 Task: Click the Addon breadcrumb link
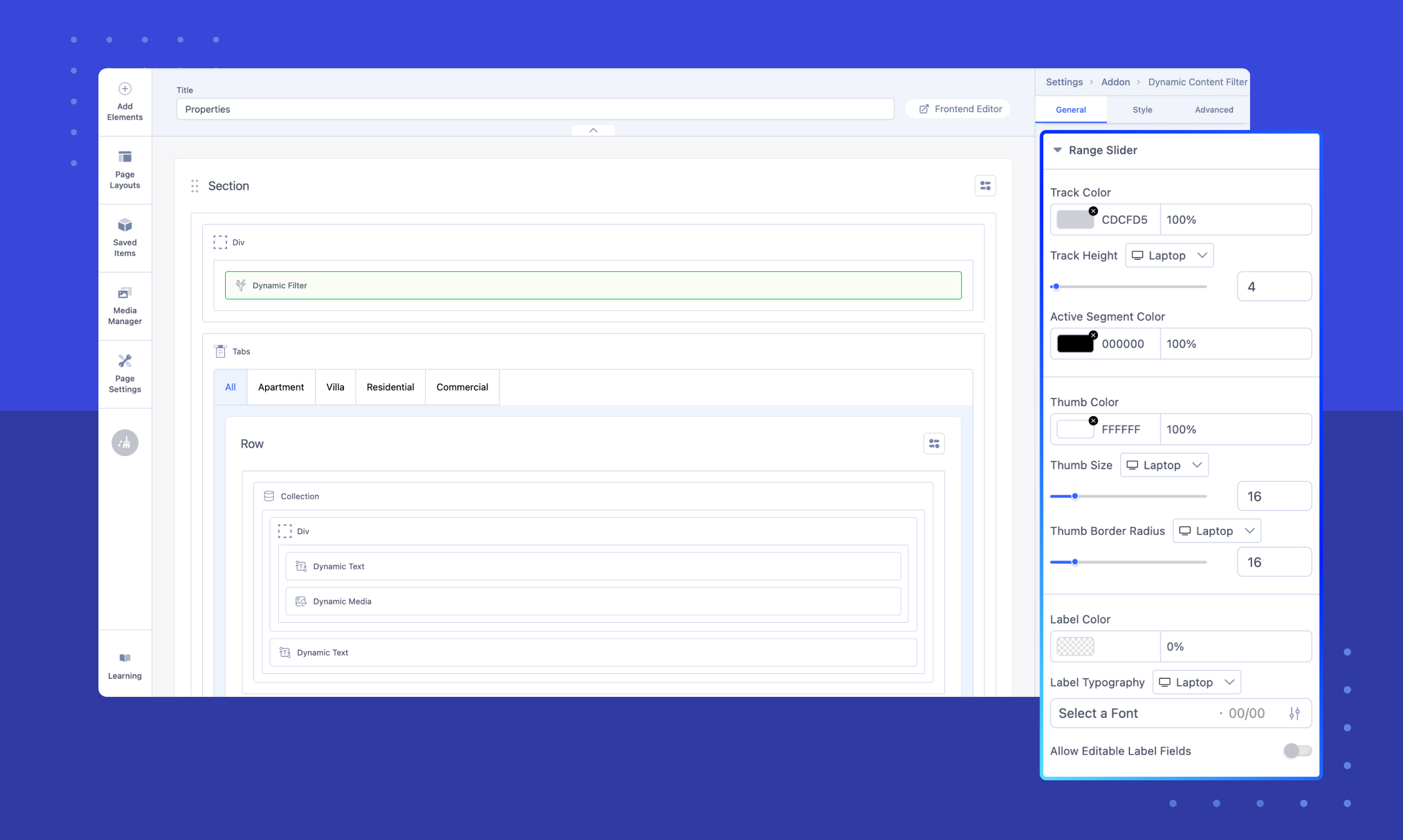point(1115,82)
